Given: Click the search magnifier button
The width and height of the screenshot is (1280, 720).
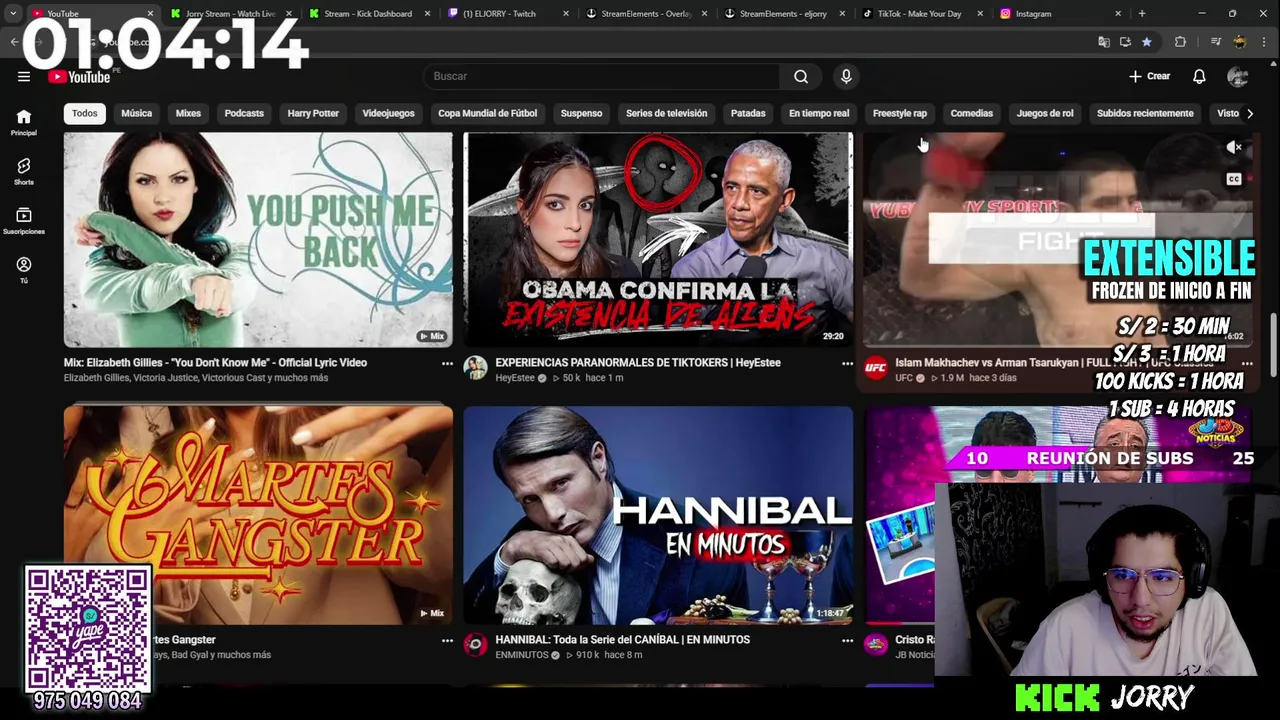Looking at the screenshot, I should [801, 76].
